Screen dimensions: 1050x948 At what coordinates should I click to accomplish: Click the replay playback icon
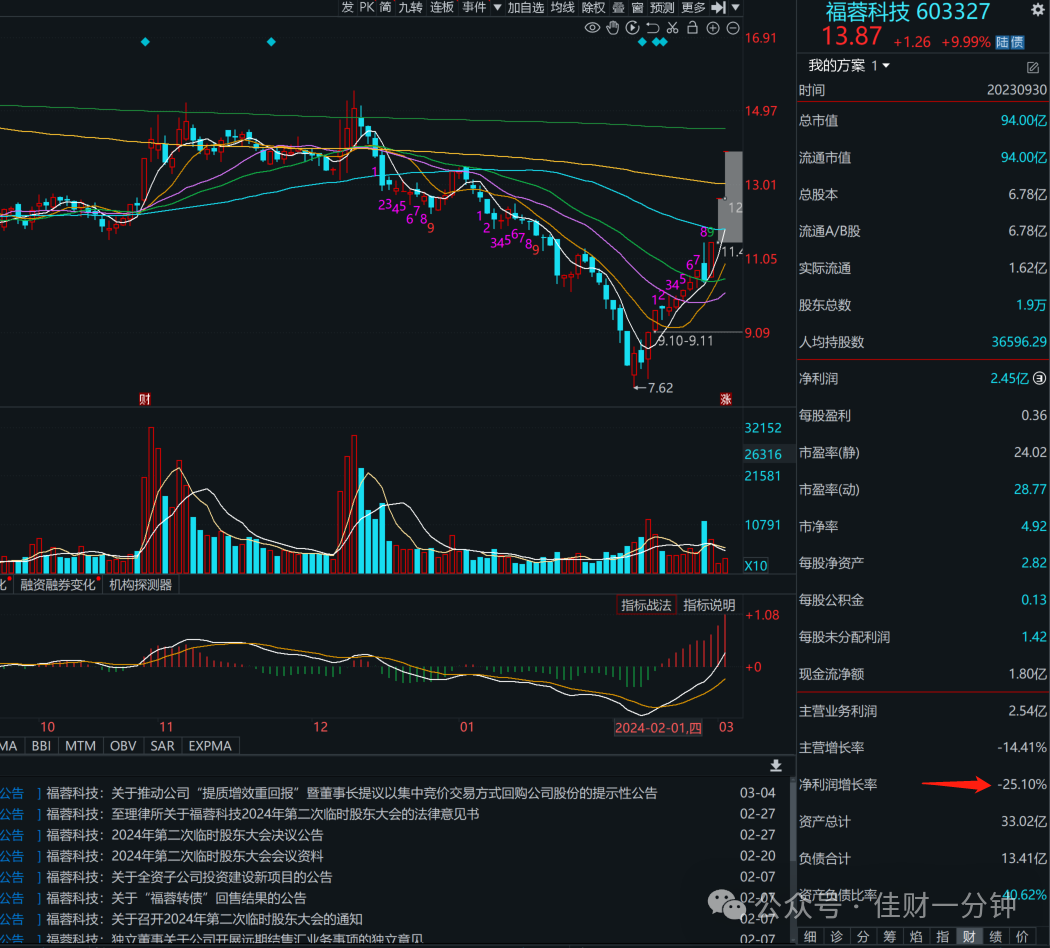[632, 28]
